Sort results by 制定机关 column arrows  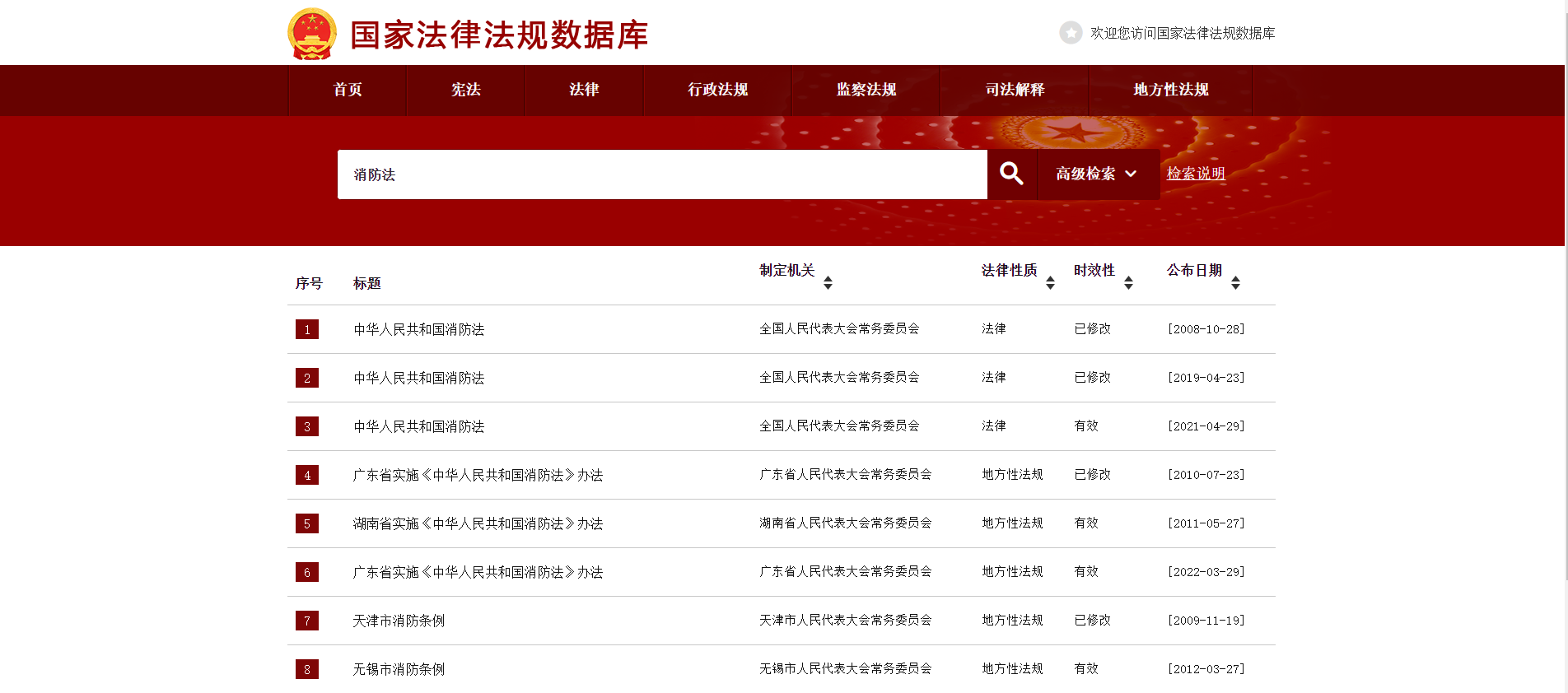[828, 282]
